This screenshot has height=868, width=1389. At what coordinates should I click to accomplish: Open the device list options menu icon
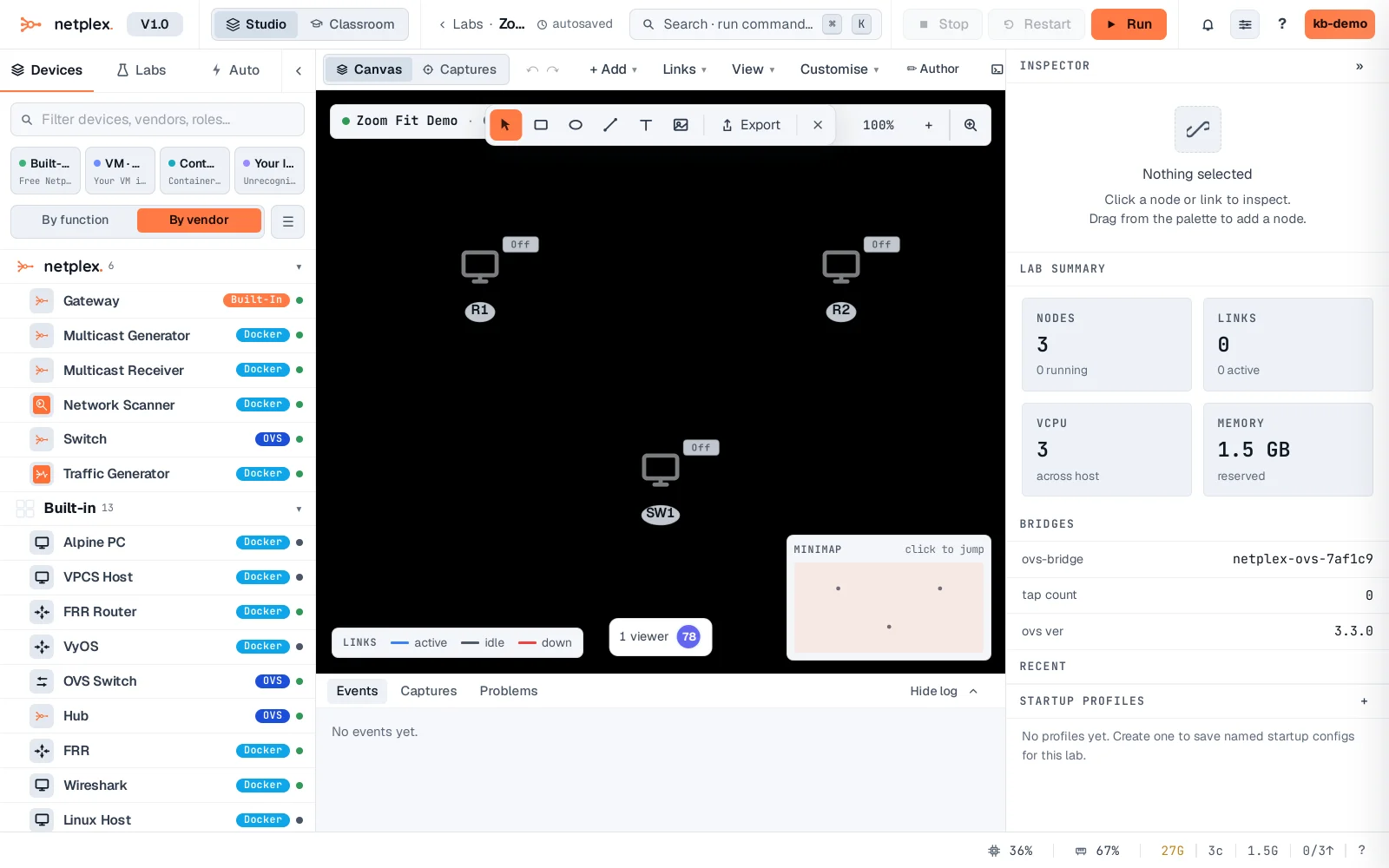[x=287, y=221]
